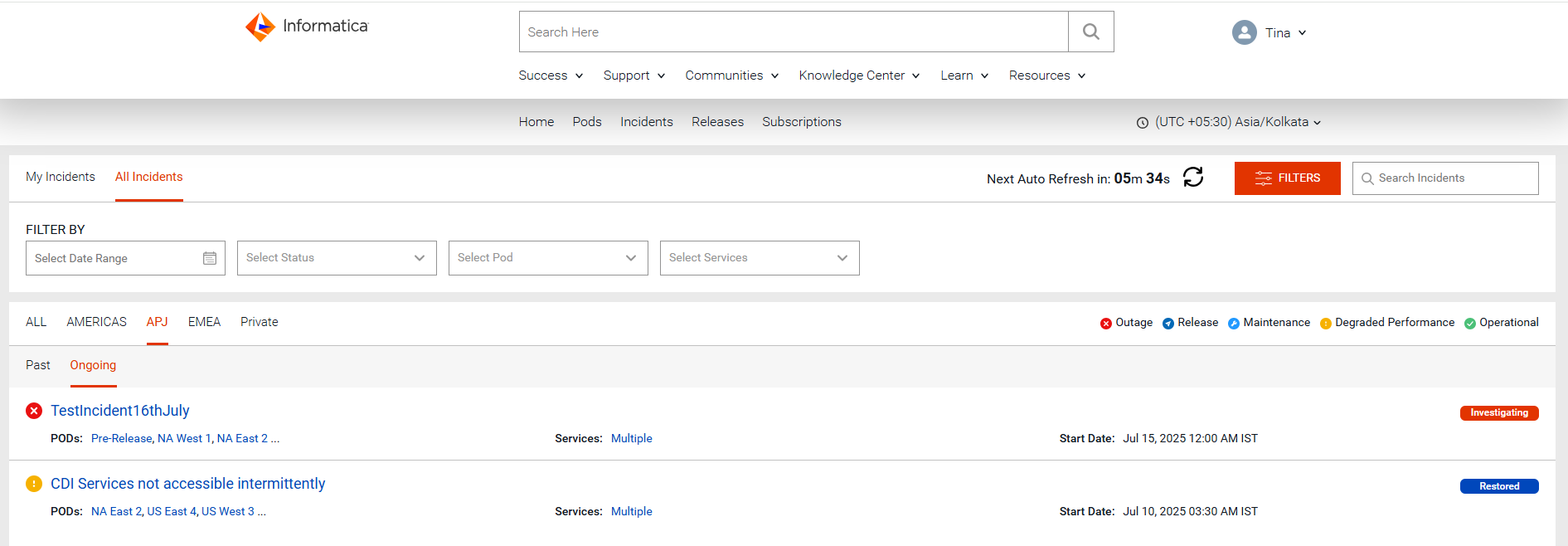Open the Incidents nav item
Screen dimensions: 1568x546
647,122
